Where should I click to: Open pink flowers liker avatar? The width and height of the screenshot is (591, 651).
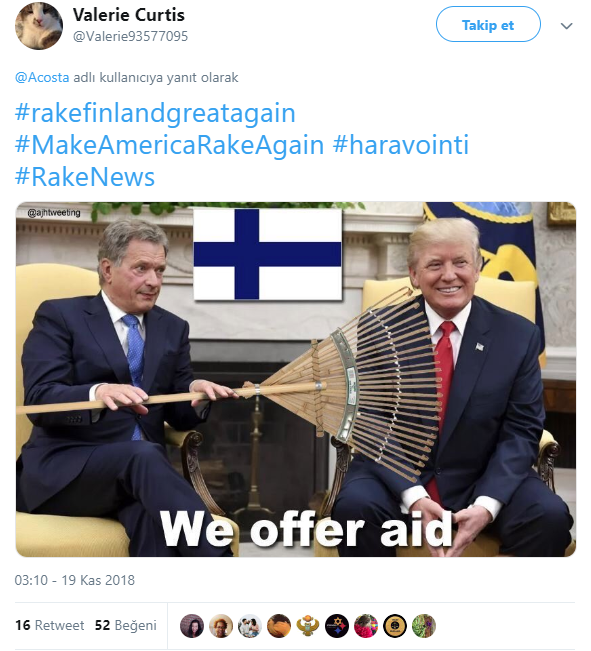366,626
